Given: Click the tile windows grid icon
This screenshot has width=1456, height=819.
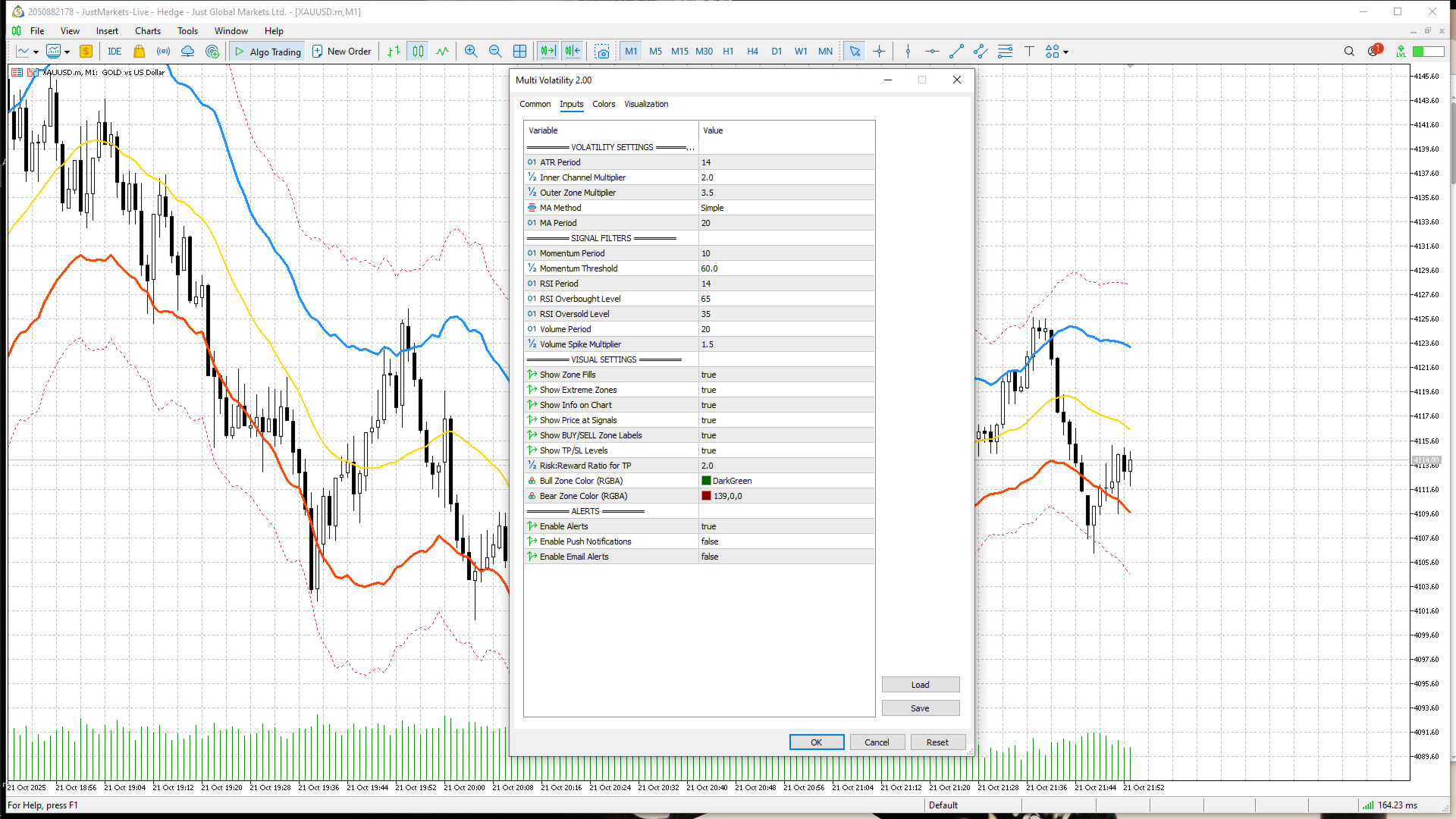Looking at the screenshot, I should 519,52.
